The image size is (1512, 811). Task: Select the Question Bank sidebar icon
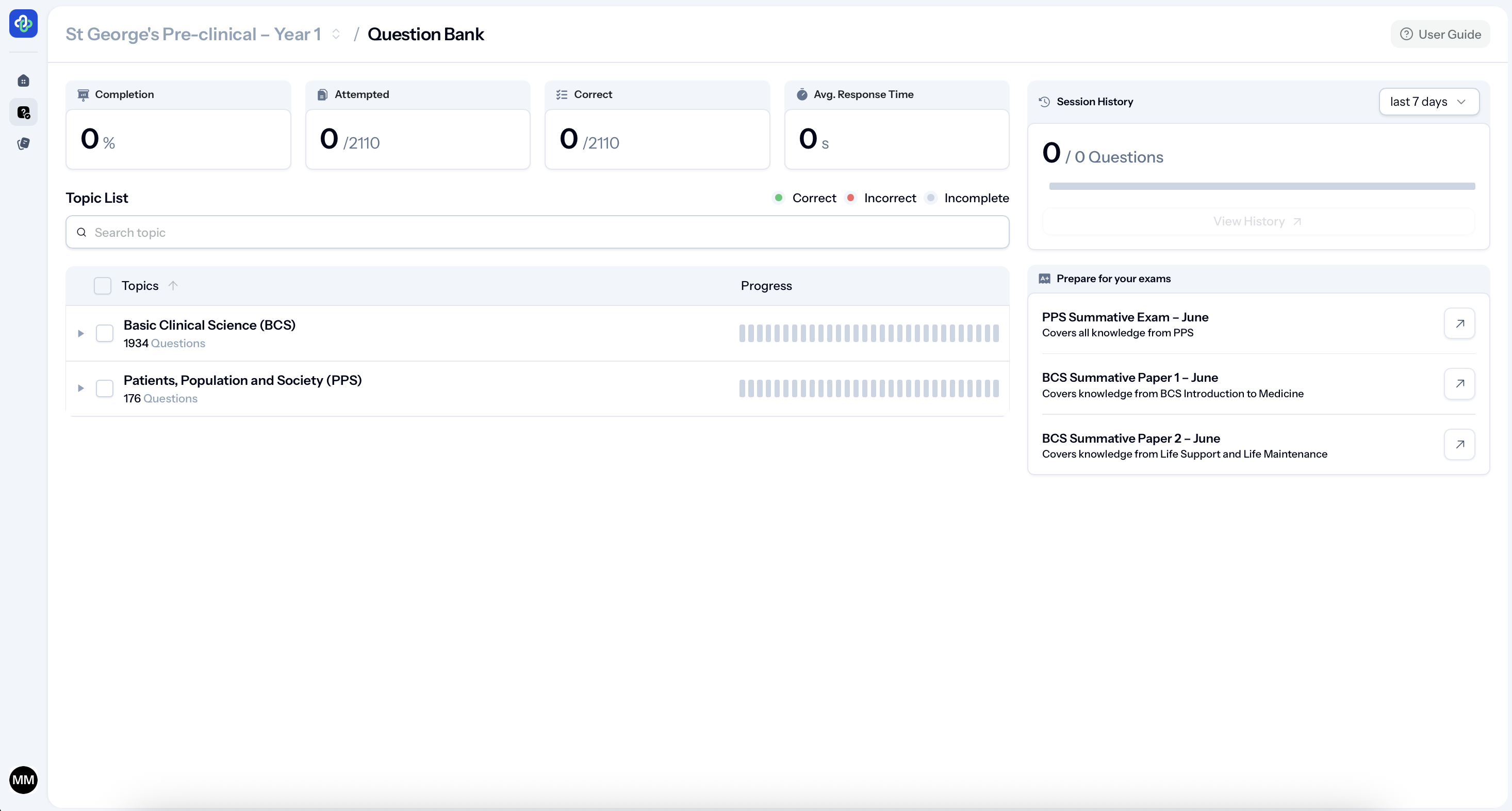pyautogui.click(x=24, y=112)
